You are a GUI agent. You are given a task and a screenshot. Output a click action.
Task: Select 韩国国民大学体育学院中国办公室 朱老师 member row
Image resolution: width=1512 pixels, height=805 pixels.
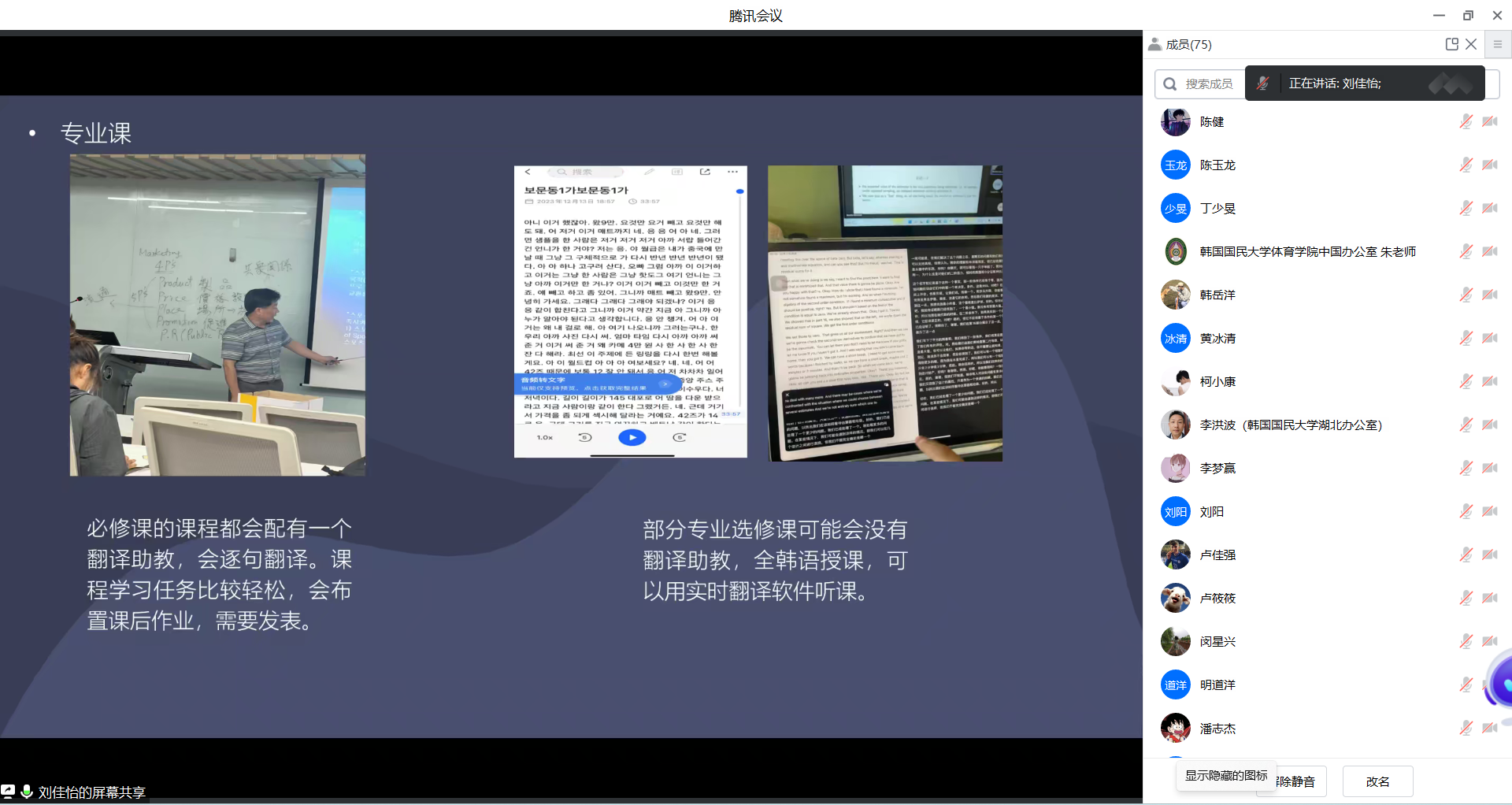[x=1307, y=252]
